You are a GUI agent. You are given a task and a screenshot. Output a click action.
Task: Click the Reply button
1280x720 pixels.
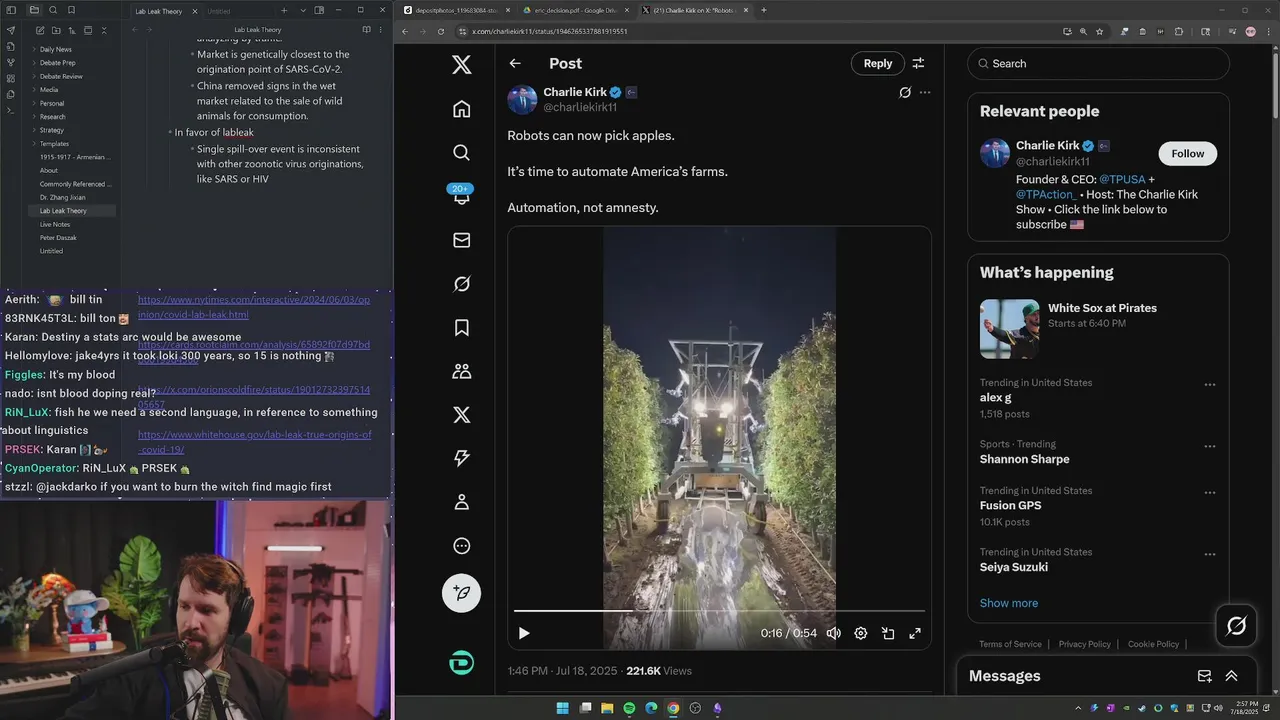(x=878, y=63)
